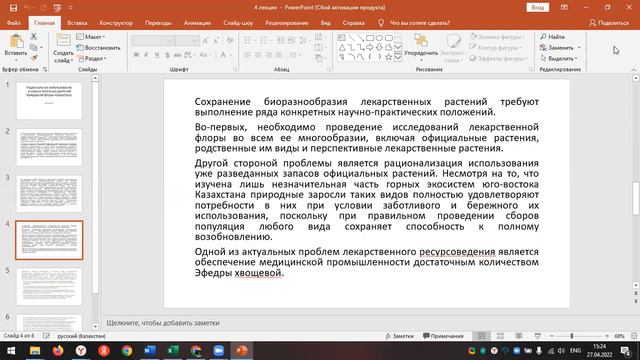Click the zoom slider handle

572,336
